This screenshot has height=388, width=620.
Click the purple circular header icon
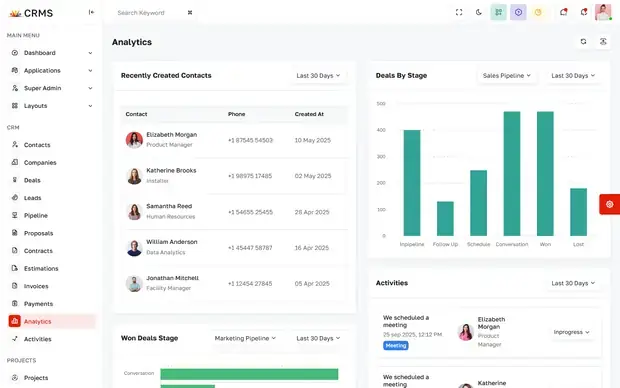click(518, 12)
